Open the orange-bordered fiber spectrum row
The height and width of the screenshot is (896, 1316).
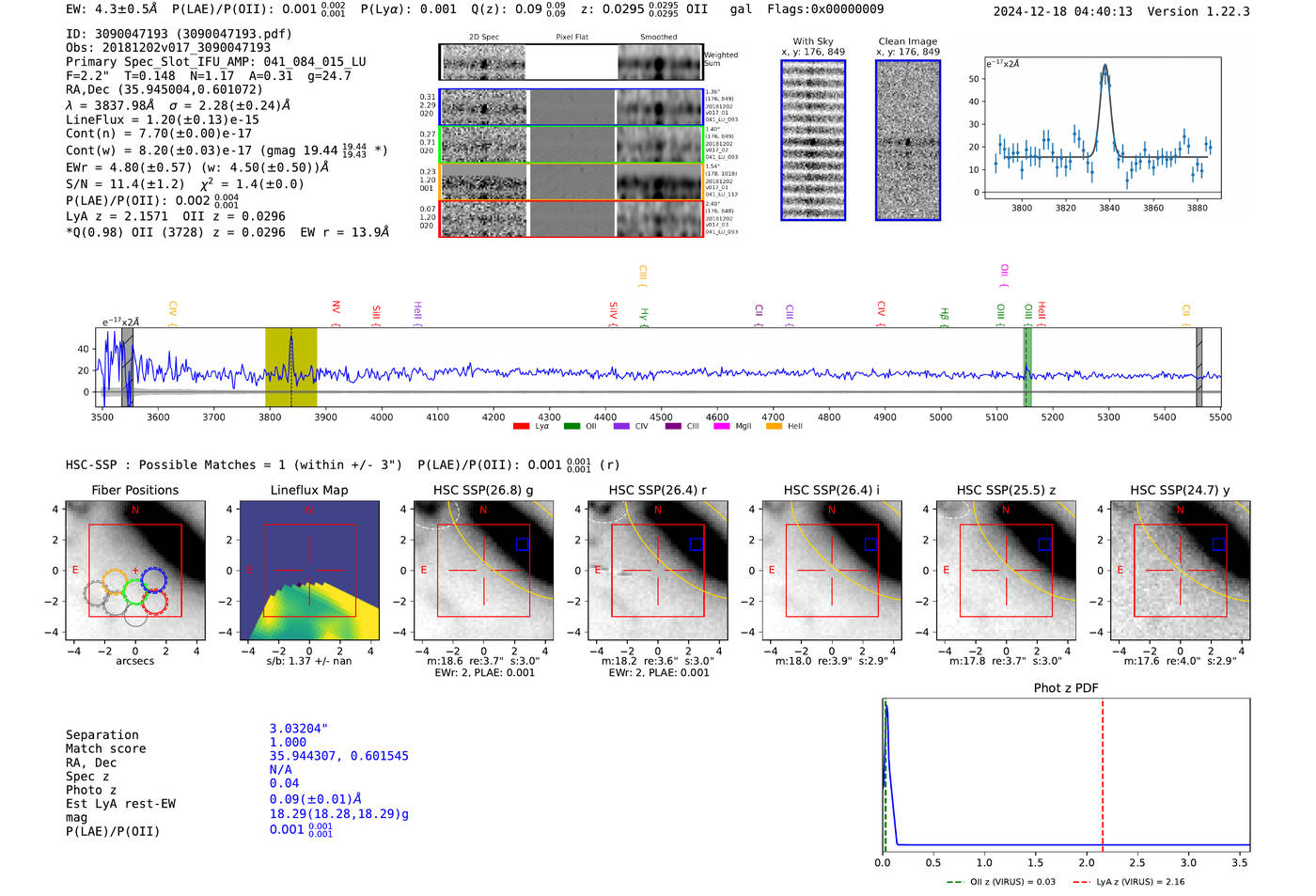point(572,181)
